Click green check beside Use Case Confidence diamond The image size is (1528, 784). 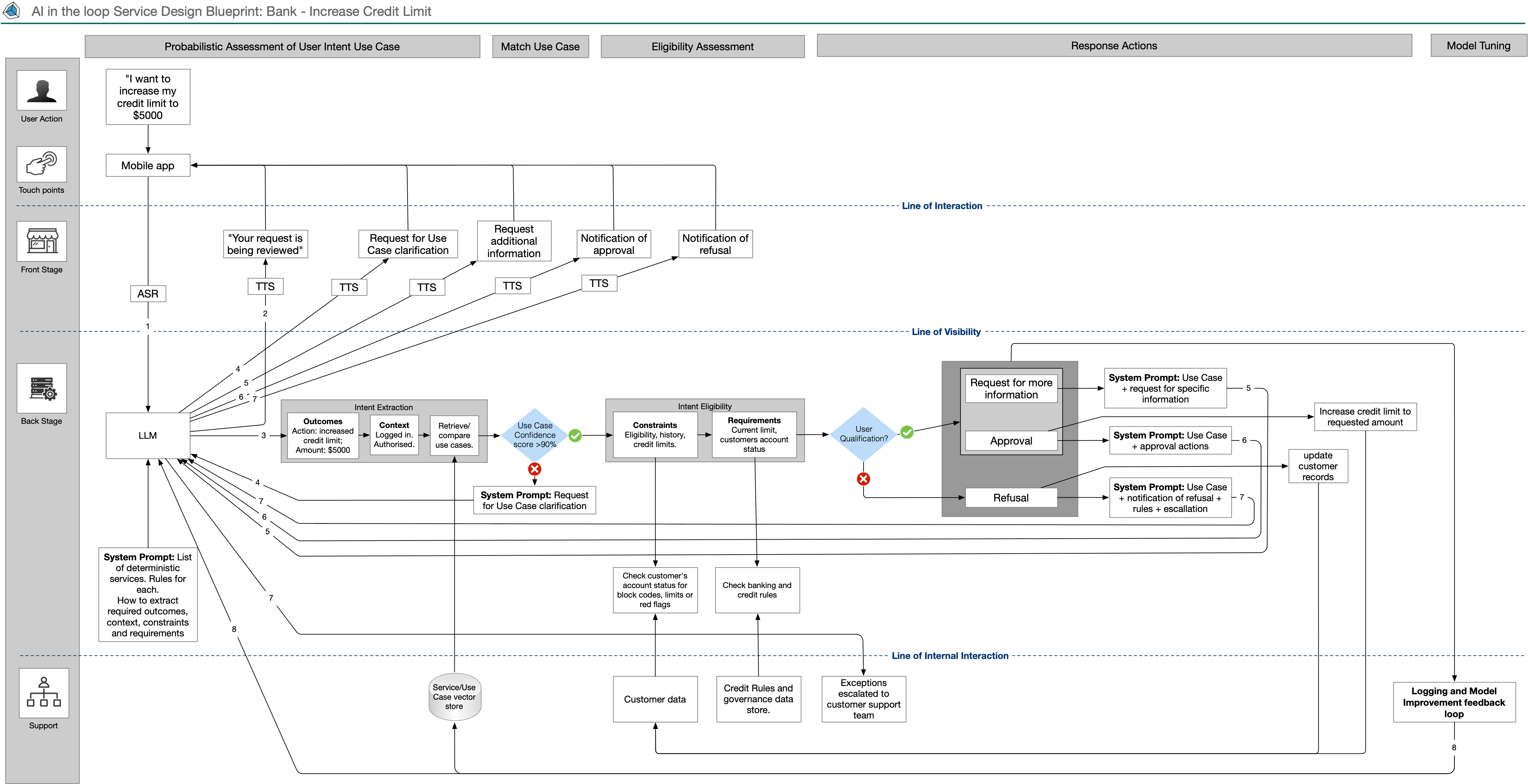tap(575, 436)
